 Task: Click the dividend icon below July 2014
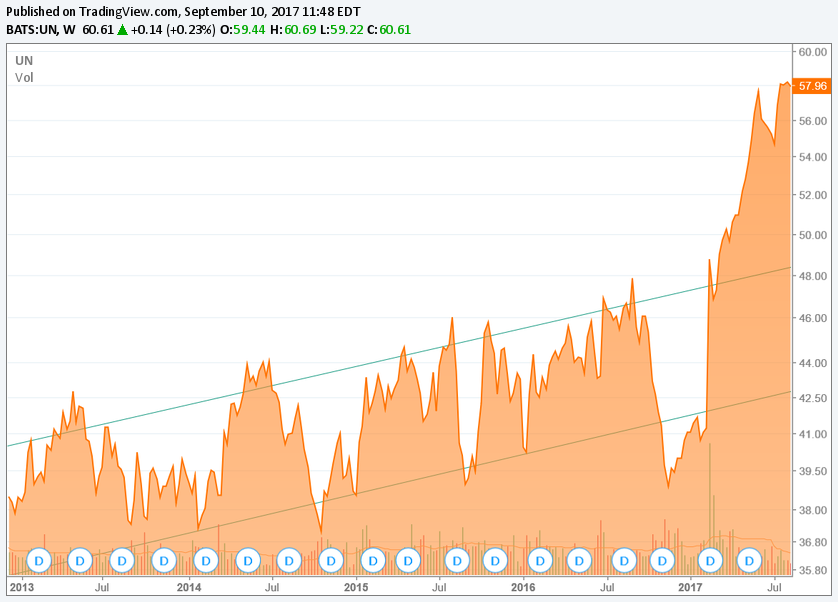tap(289, 560)
